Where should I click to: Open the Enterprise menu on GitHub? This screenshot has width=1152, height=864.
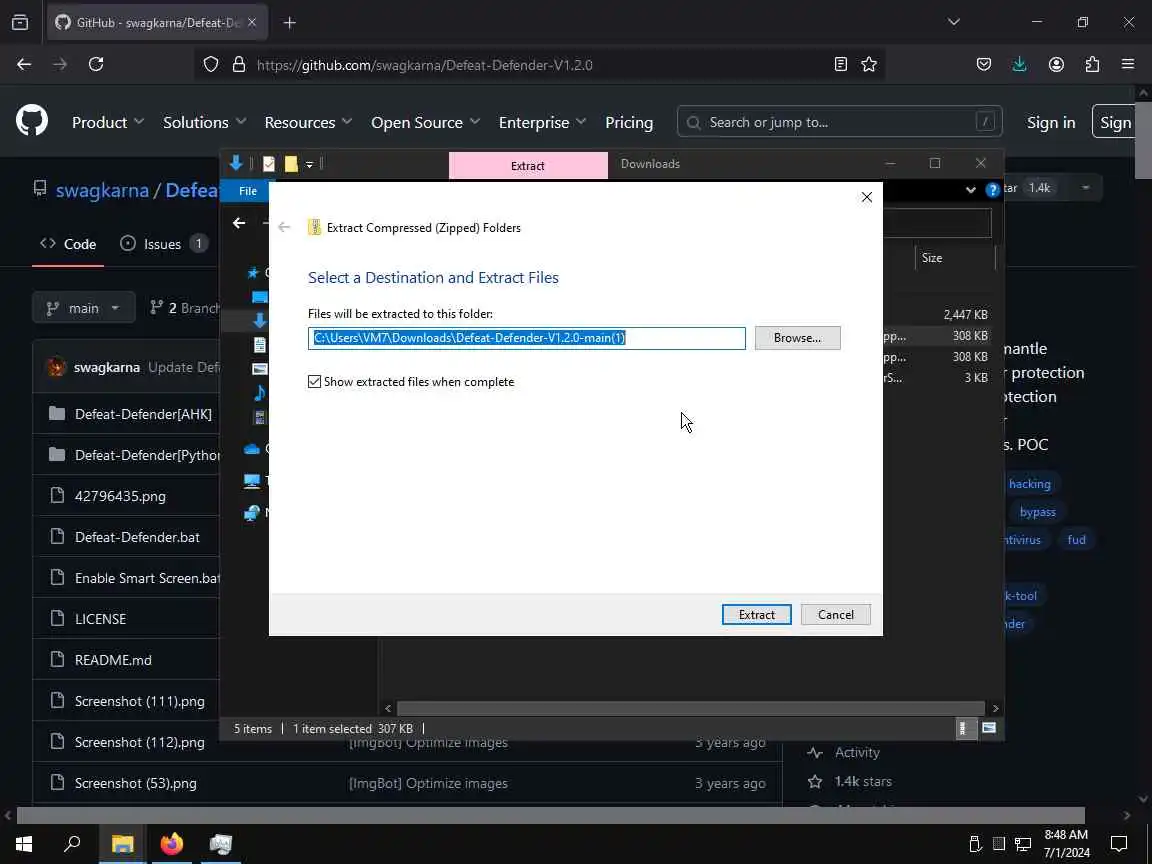point(541,123)
